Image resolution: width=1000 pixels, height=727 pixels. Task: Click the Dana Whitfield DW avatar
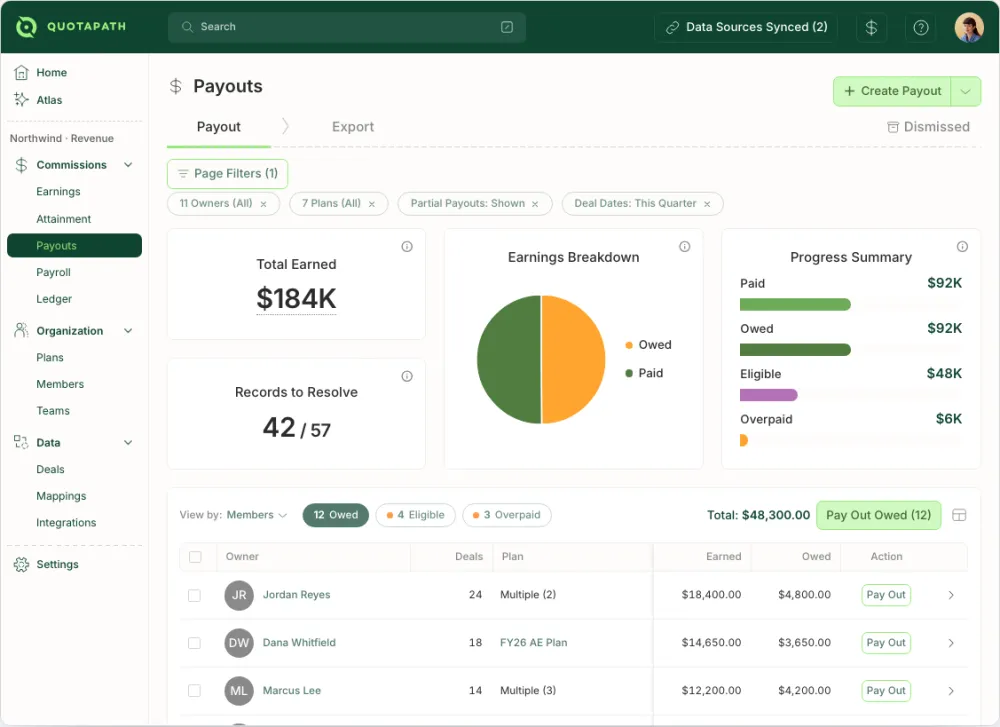239,643
